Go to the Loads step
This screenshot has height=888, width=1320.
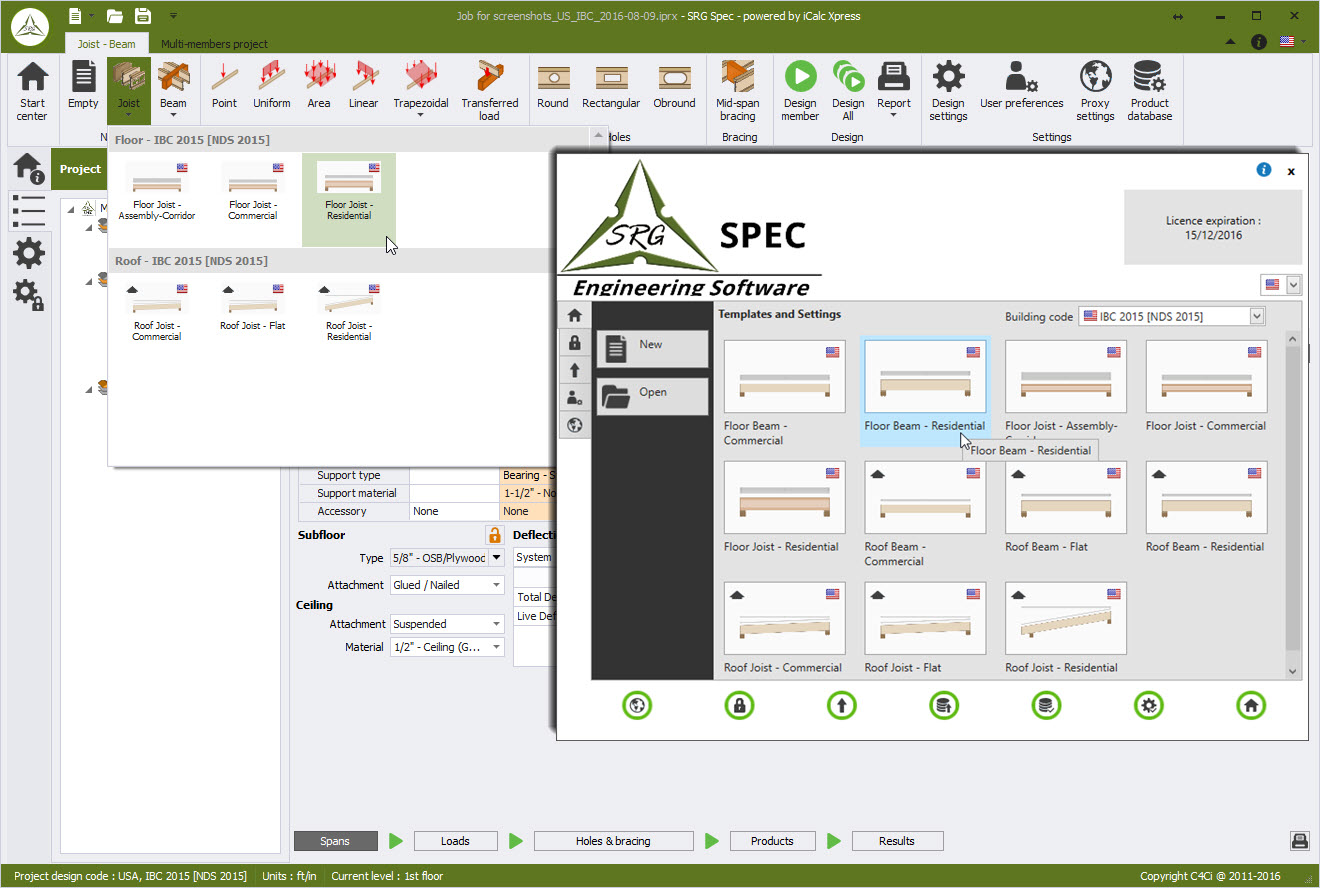[x=455, y=841]
